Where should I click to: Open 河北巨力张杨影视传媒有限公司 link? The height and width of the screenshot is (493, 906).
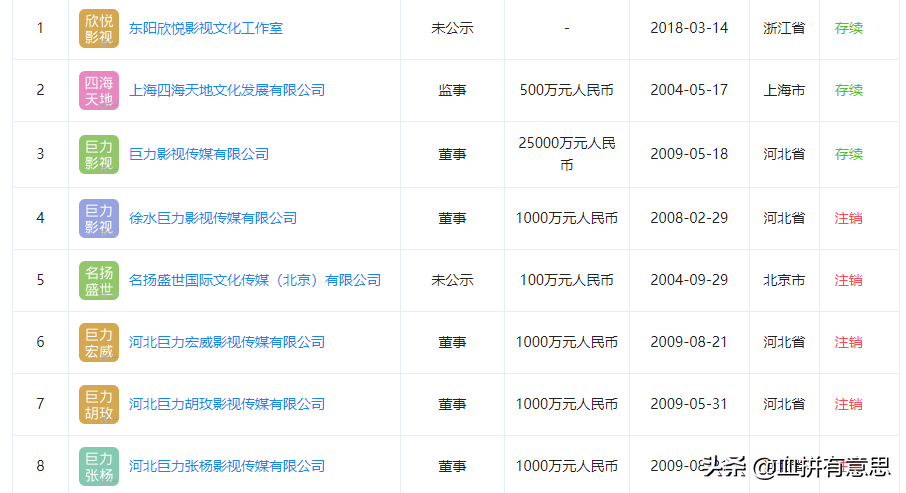coord(226,466)
